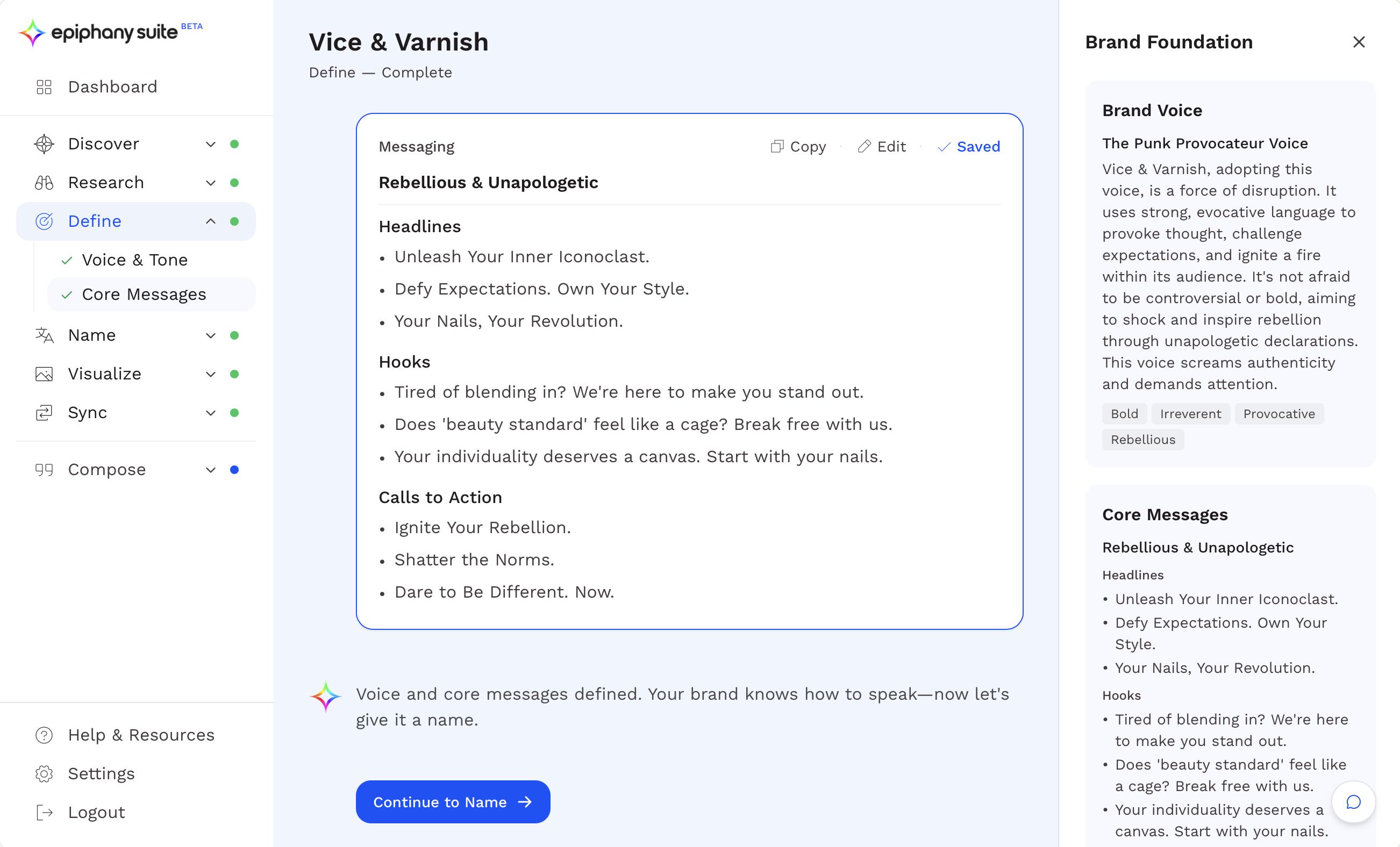Click the Compose quote icon
This screenshot has height=847, width=1400.
pos(44,470)
